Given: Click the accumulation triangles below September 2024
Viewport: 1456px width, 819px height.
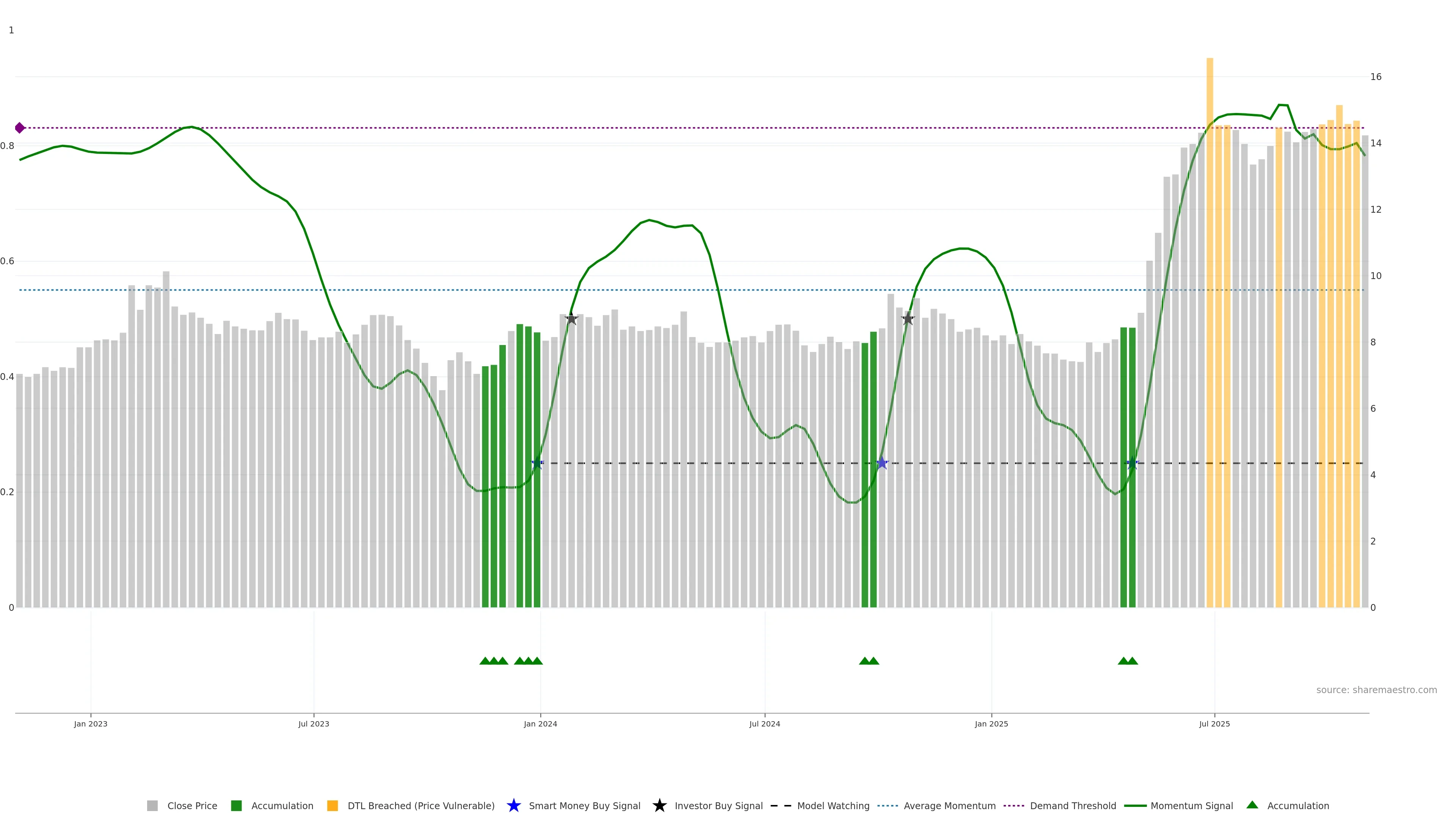Looking at the screenshot, I should (869, 661).
